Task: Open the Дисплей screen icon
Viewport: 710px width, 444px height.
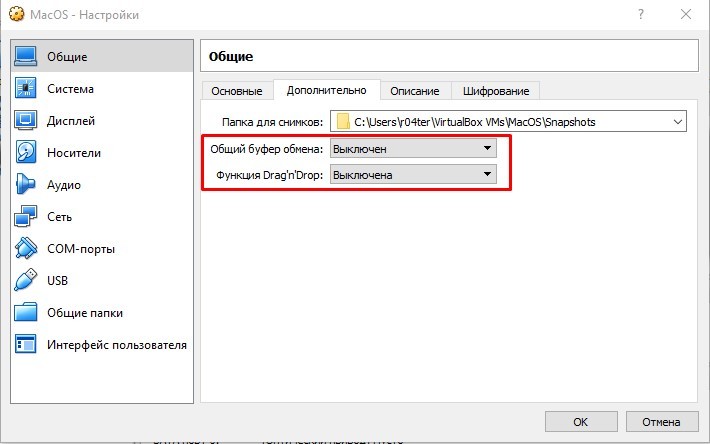Action: coord(26,121)
